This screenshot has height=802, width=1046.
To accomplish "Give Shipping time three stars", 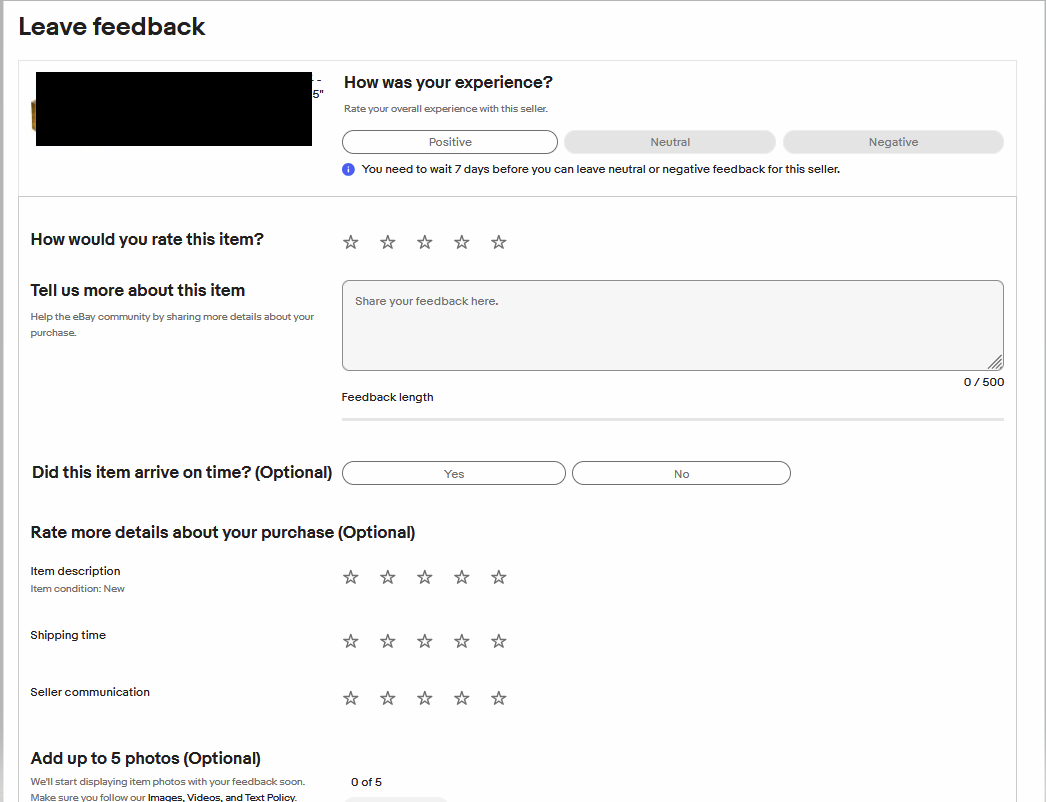I will coord(425,641).
